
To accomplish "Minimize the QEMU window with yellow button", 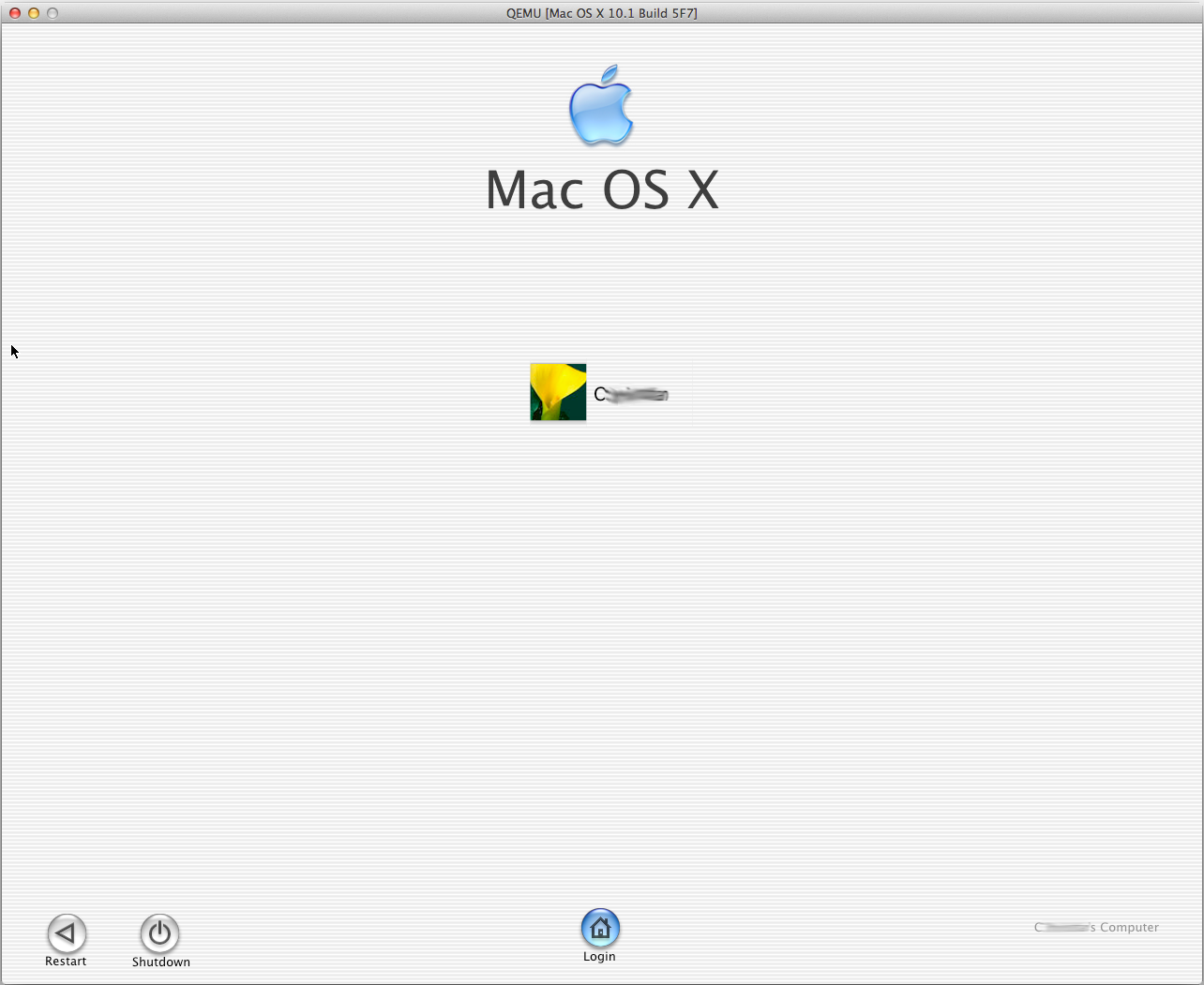I will tap(34, 13).
